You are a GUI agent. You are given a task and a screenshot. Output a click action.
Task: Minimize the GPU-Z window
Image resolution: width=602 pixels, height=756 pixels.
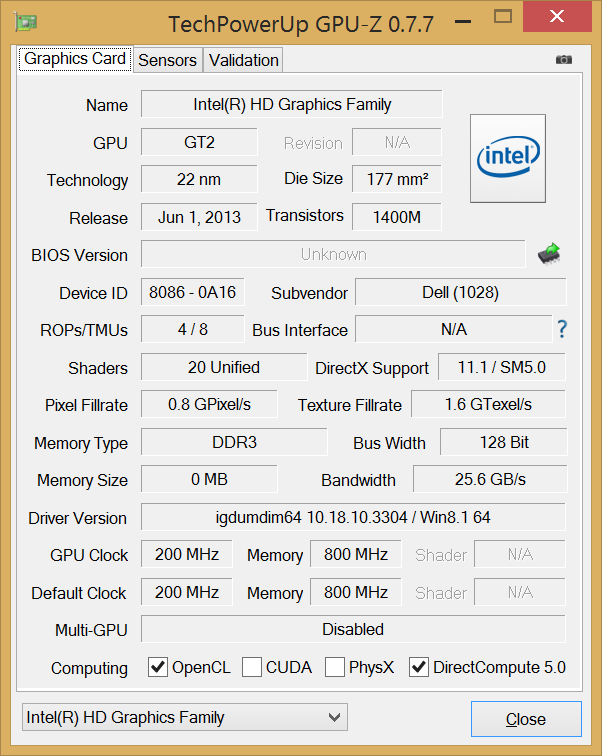coord(463,22)
